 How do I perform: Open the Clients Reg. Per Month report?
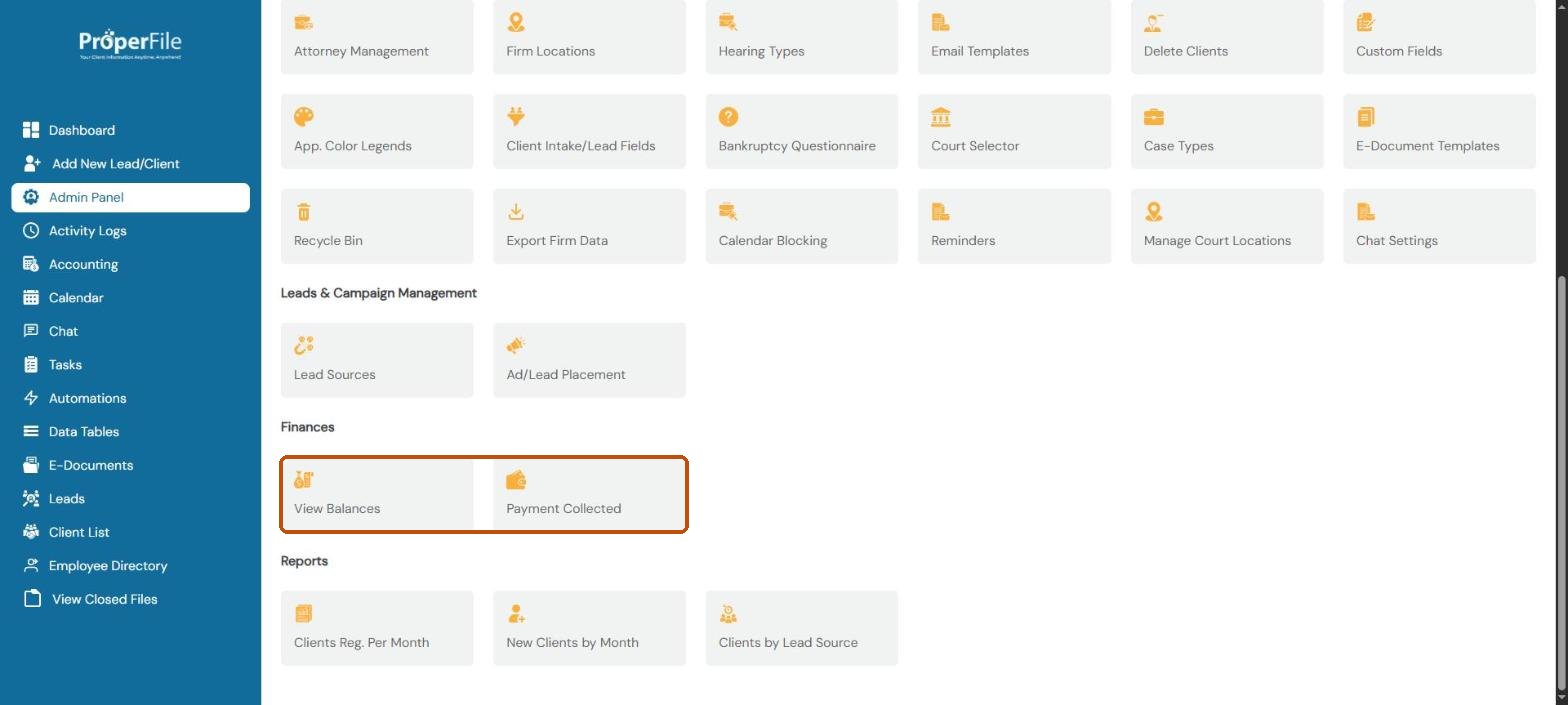(377, 628)
